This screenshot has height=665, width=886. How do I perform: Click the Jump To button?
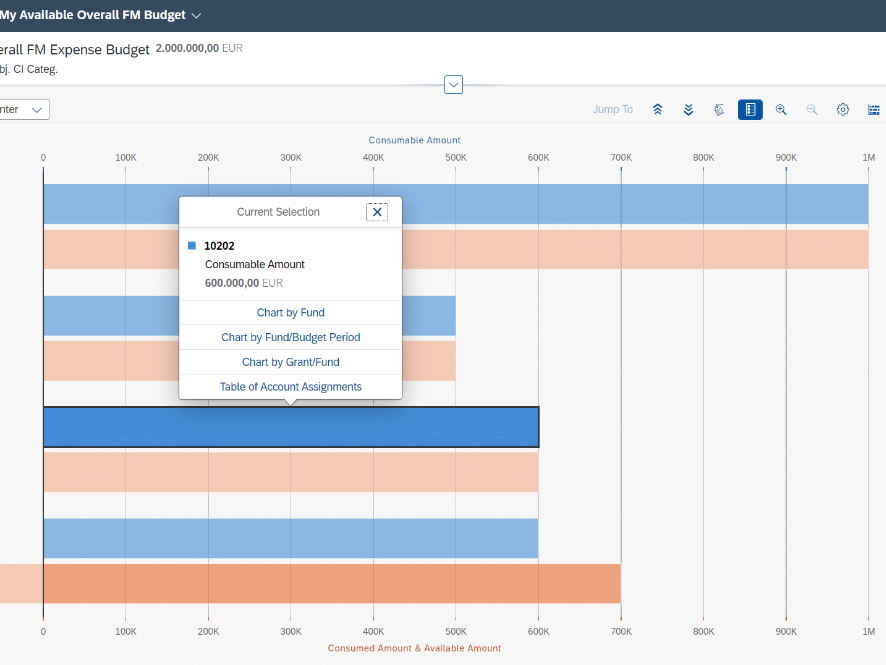612,110
